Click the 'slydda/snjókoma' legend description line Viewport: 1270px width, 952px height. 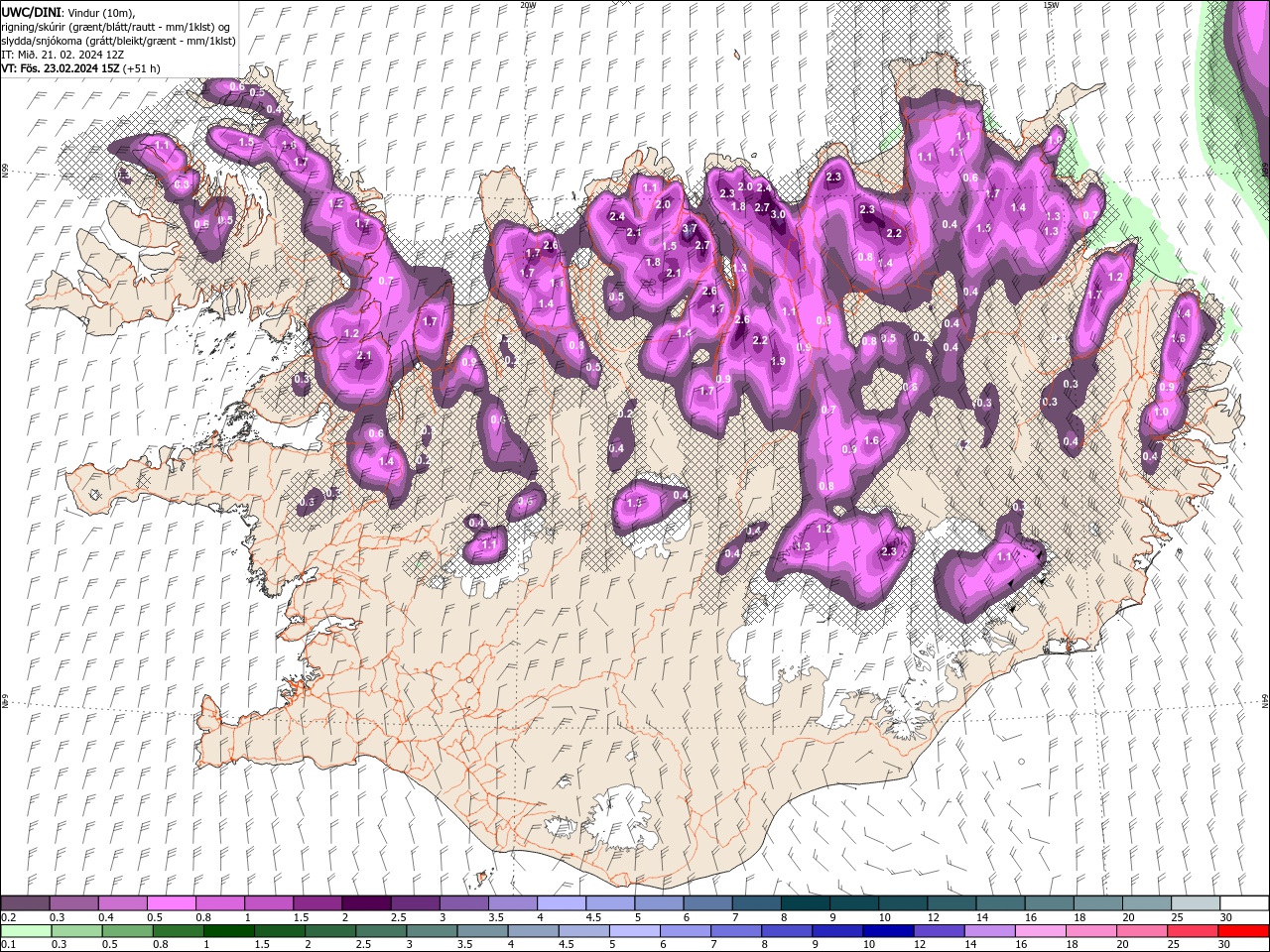click(118, 41)
